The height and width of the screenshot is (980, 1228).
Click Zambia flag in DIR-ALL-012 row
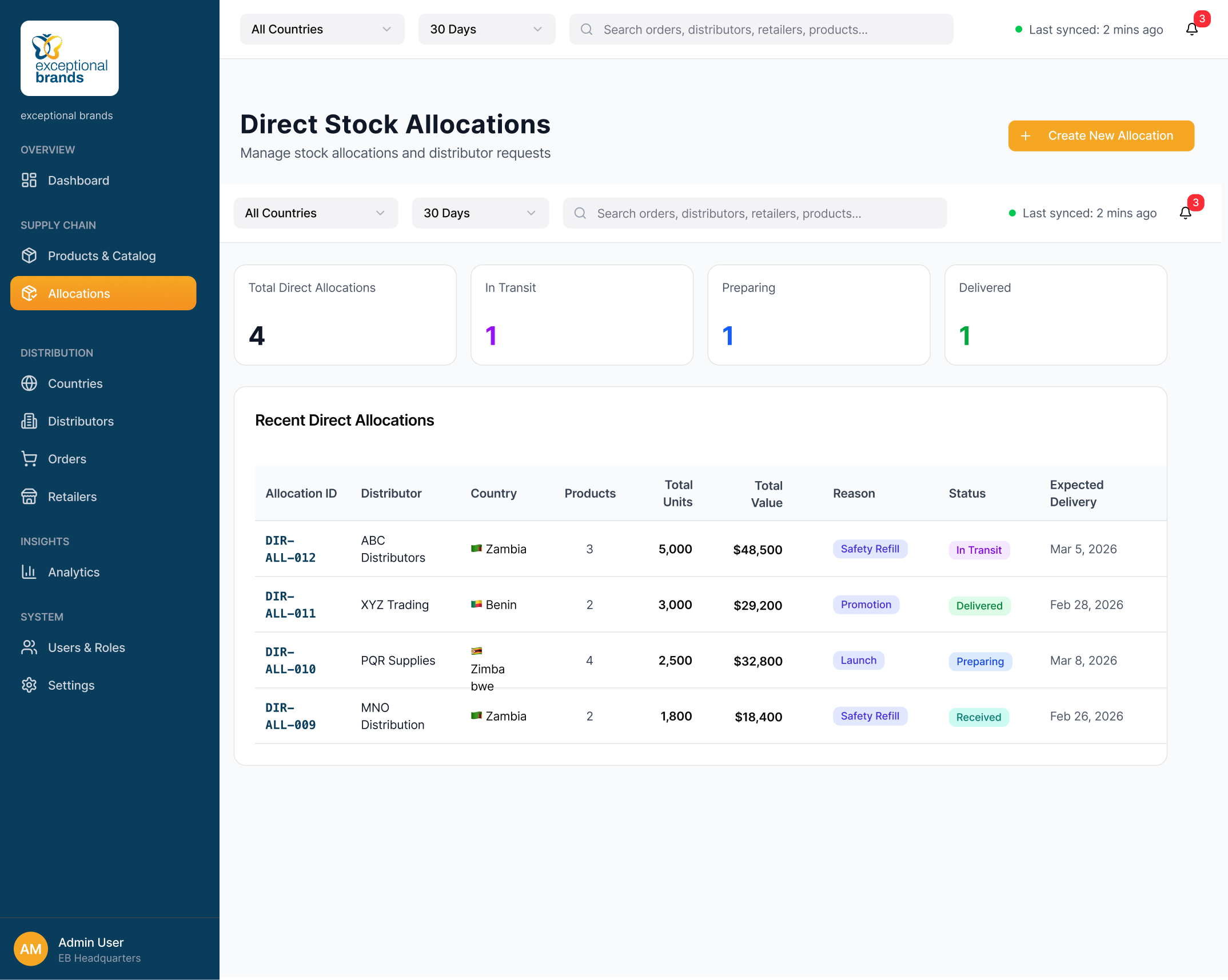point(476,549)
